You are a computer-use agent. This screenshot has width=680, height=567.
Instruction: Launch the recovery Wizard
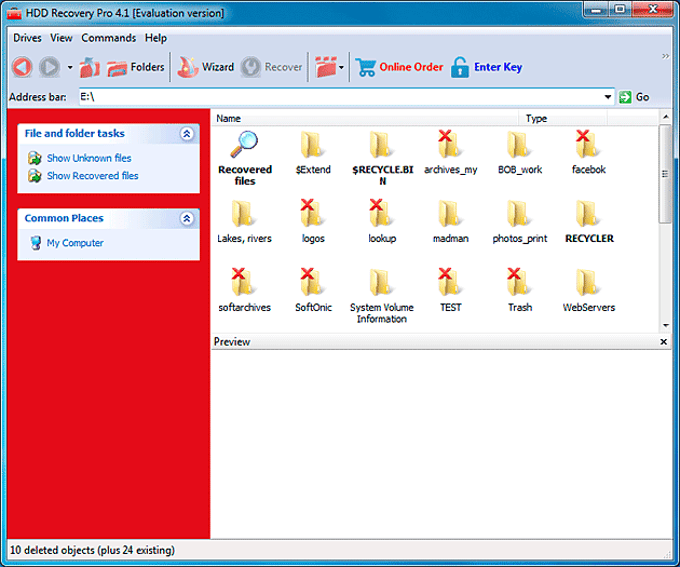click(x=206, y=67)
